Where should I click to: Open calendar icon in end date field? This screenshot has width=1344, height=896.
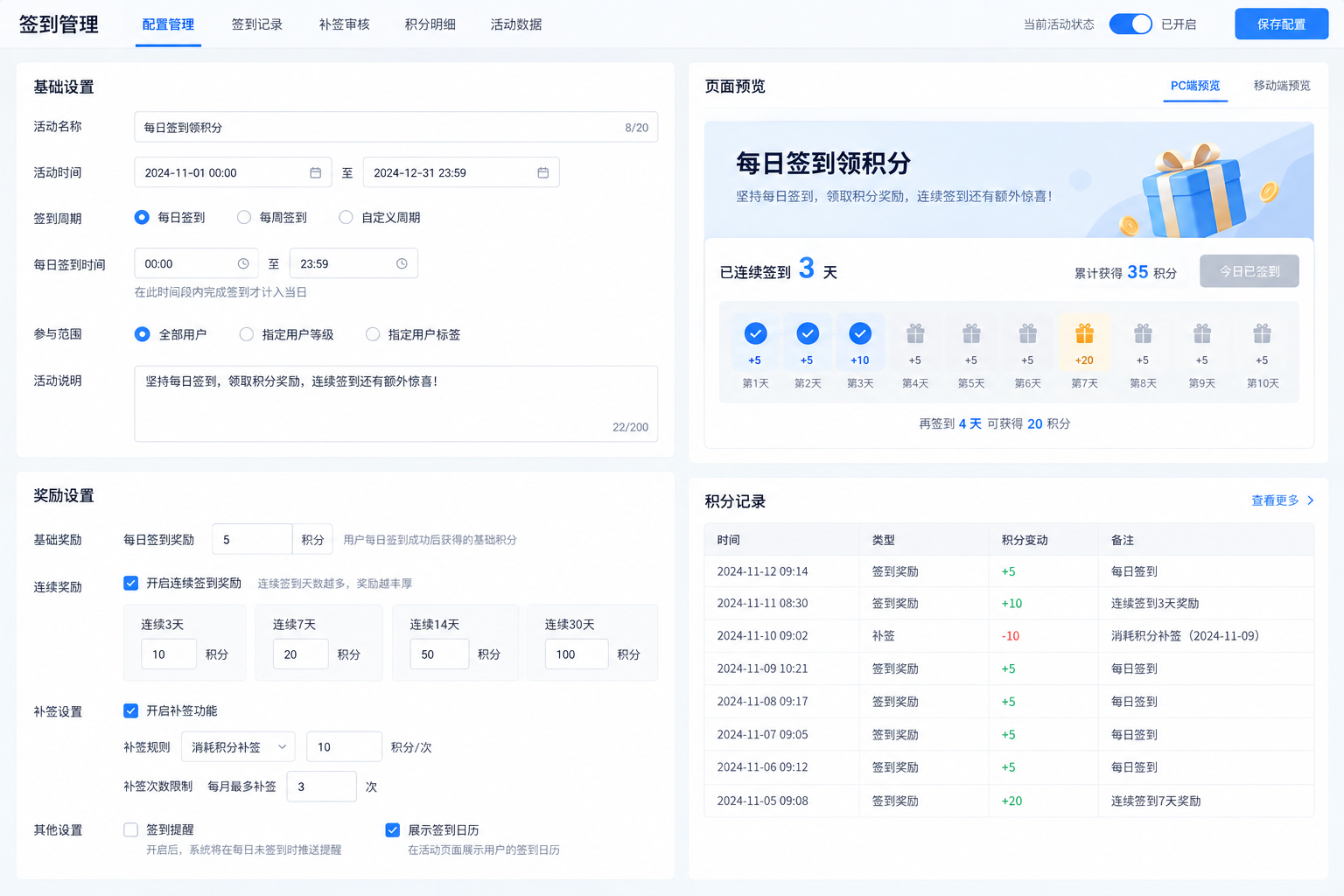pos(542,173)
